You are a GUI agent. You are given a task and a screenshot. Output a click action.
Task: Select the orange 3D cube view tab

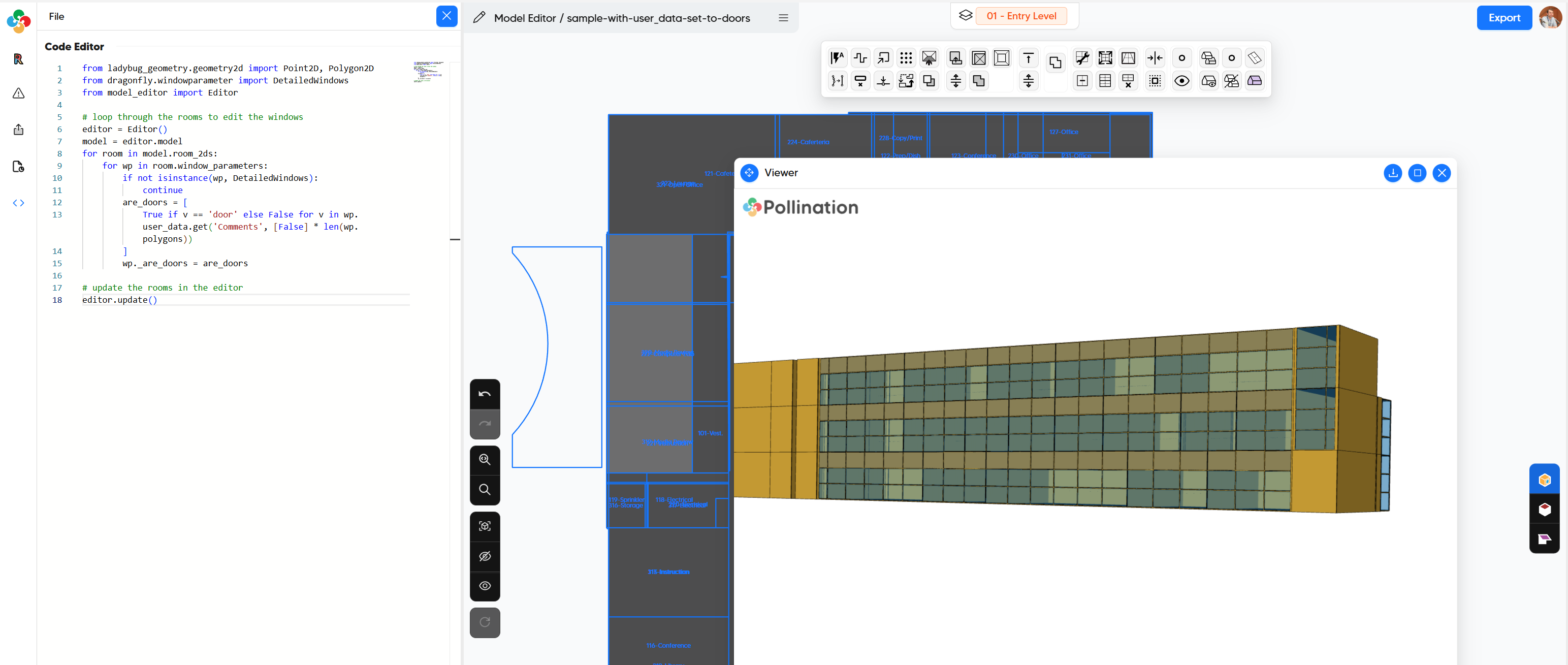[1544, 480]
